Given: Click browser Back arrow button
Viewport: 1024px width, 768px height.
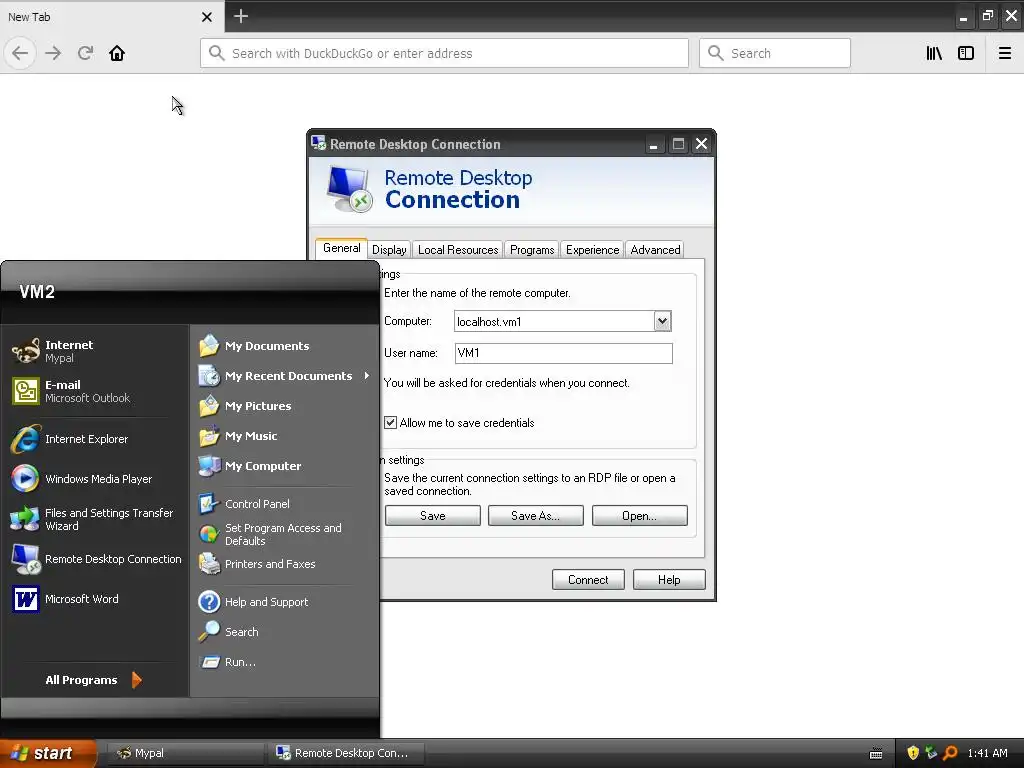Looking at the screenshot, I should (20, 53).
